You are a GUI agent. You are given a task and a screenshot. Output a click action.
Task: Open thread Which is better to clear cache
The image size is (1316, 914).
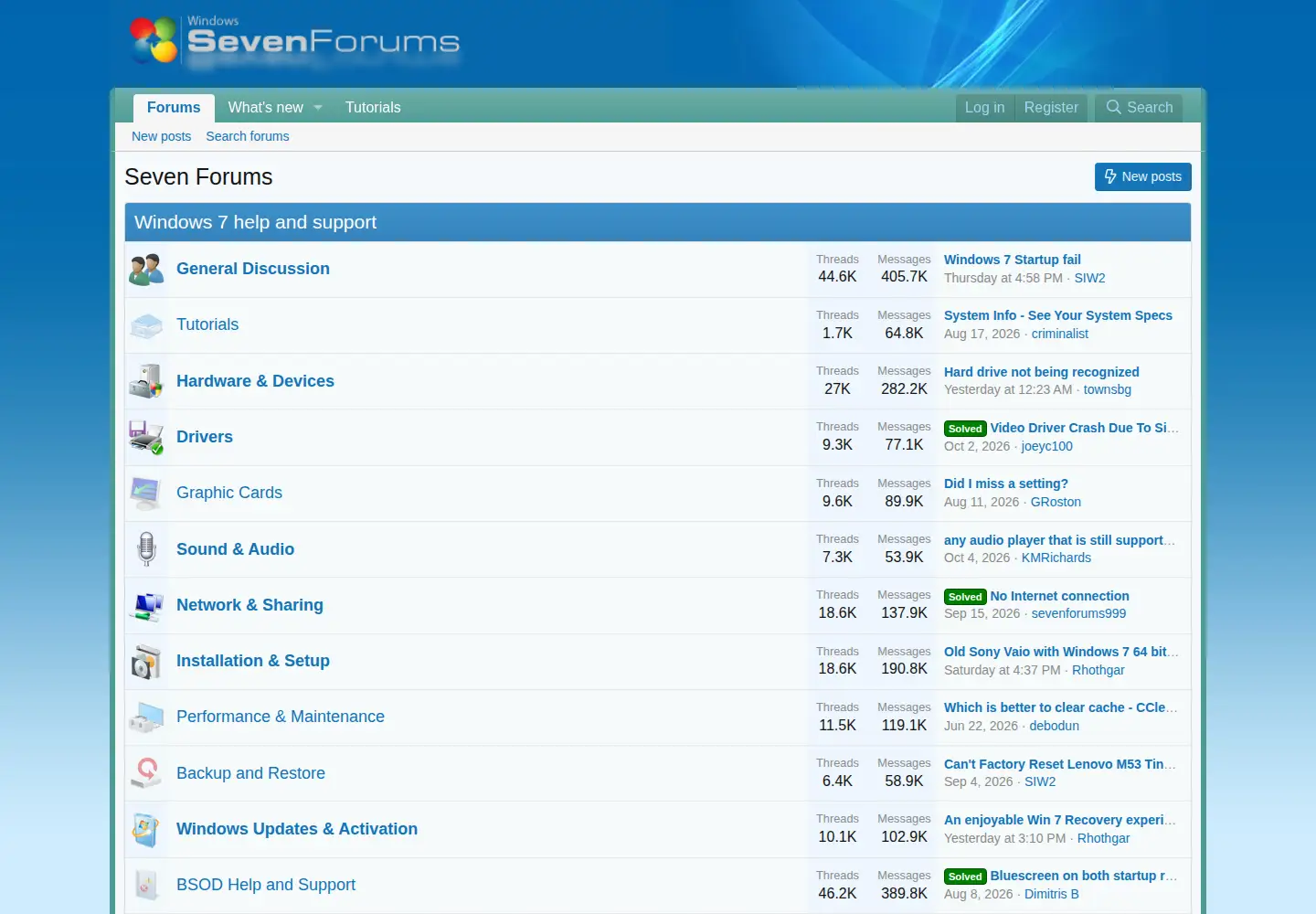tap(1060, 707)
